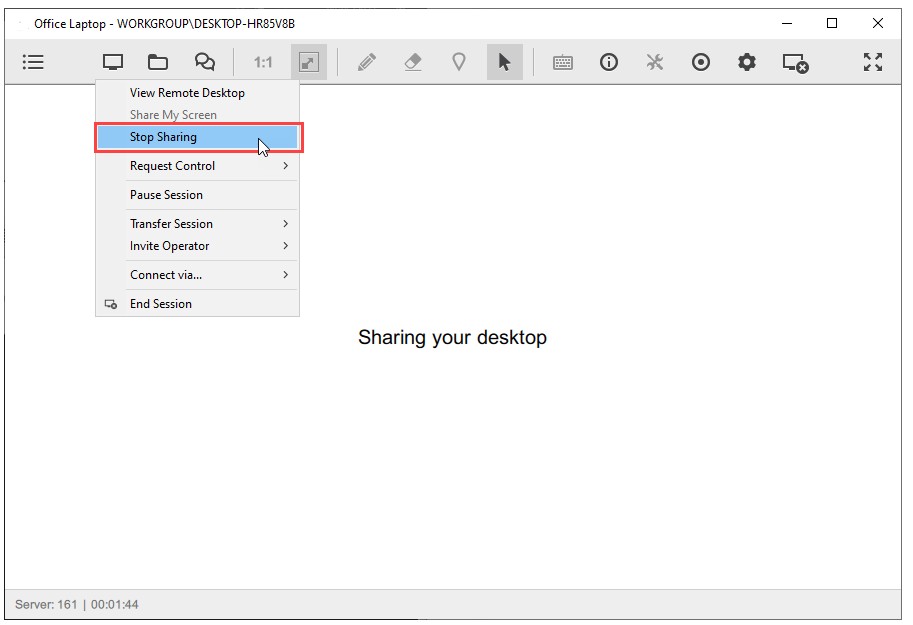Show session information
This screenshot has height=625, width=913.
pyautogui.click(x=608, y=61)
